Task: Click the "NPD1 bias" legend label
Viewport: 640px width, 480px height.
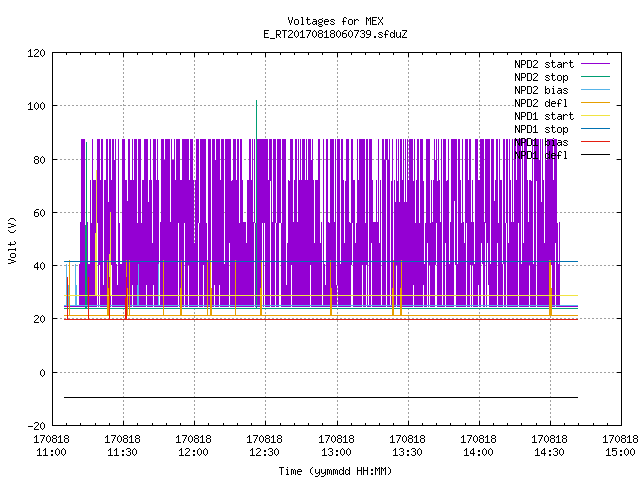Action: click(x=541, y=142)
